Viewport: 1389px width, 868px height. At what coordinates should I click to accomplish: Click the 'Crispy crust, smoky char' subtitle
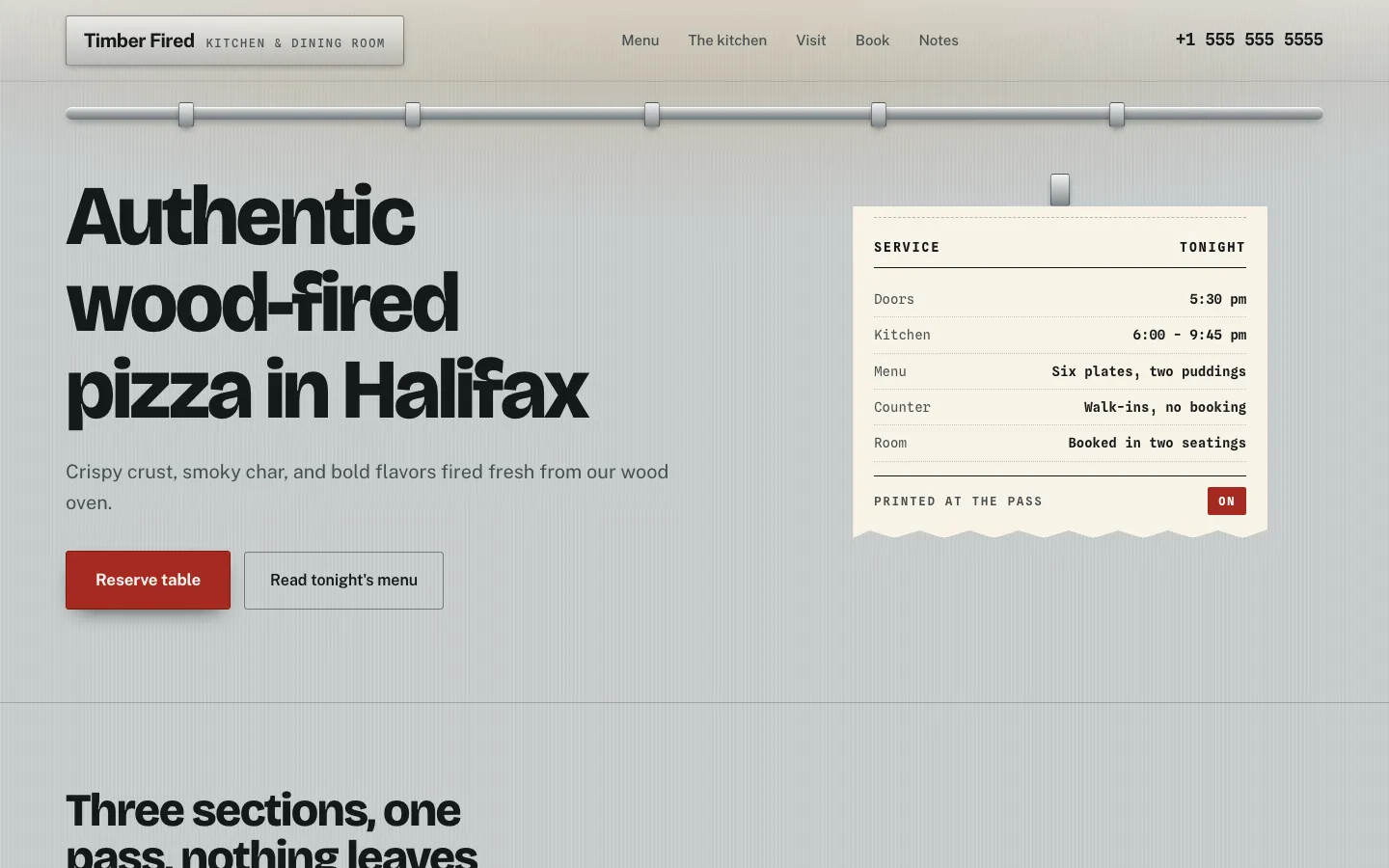[x=368, y=487]
